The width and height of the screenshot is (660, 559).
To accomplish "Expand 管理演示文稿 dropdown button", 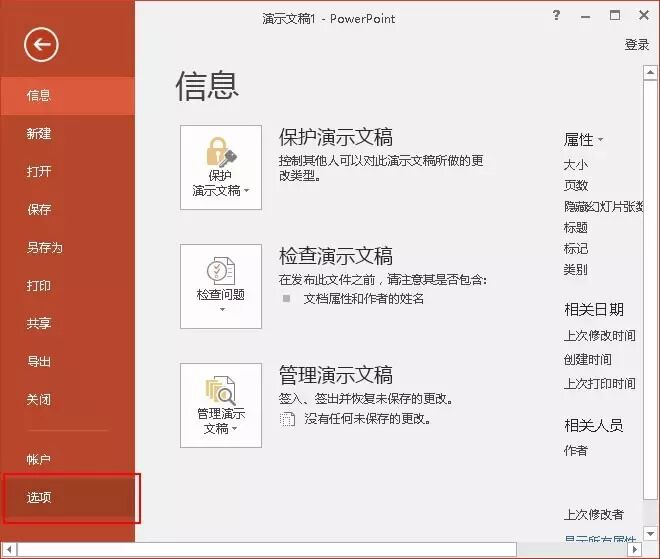I will pyautogui.click(x=221, y=405).
